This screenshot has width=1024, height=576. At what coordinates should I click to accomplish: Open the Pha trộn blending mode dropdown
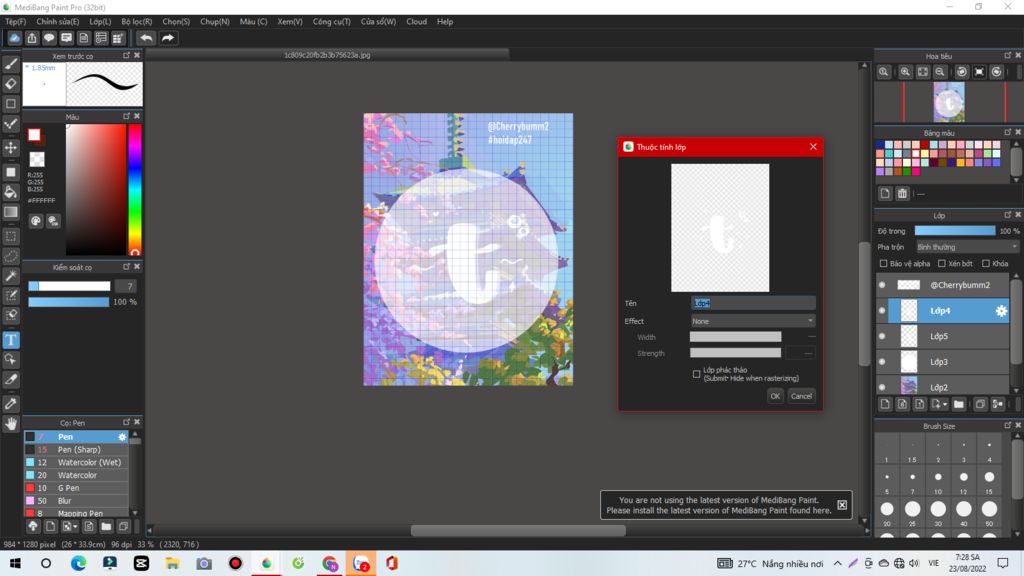[x=967, y=247]
